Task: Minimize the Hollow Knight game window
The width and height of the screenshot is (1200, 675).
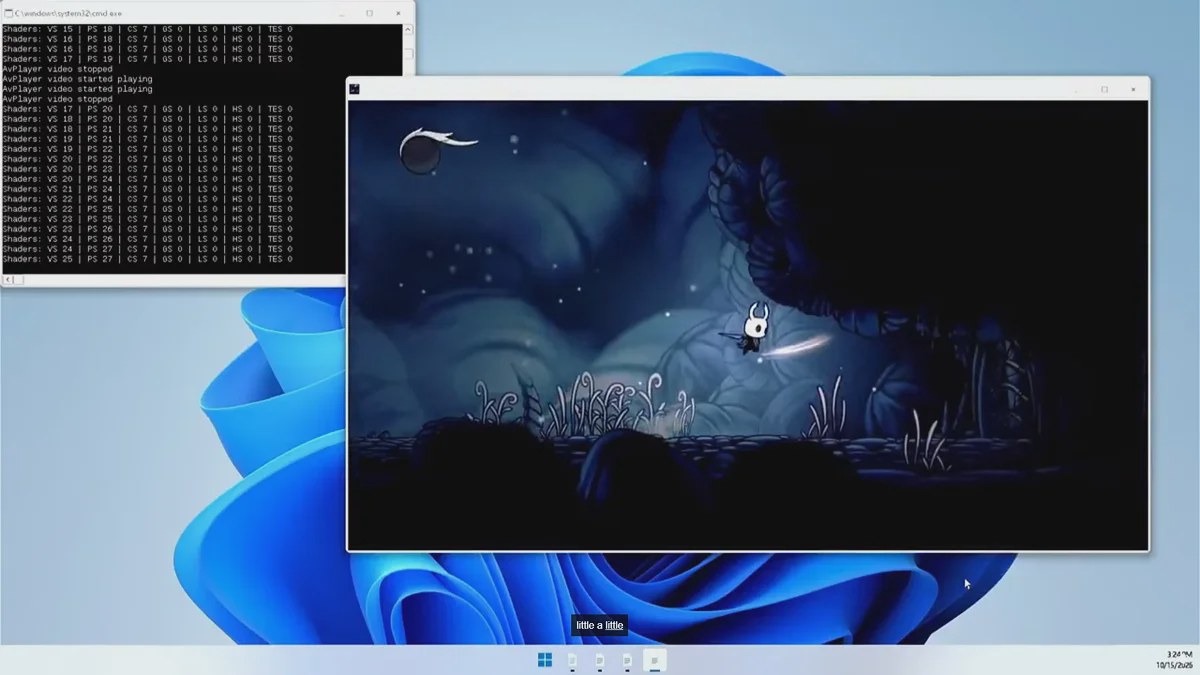Action: (x=1076, y=89)
